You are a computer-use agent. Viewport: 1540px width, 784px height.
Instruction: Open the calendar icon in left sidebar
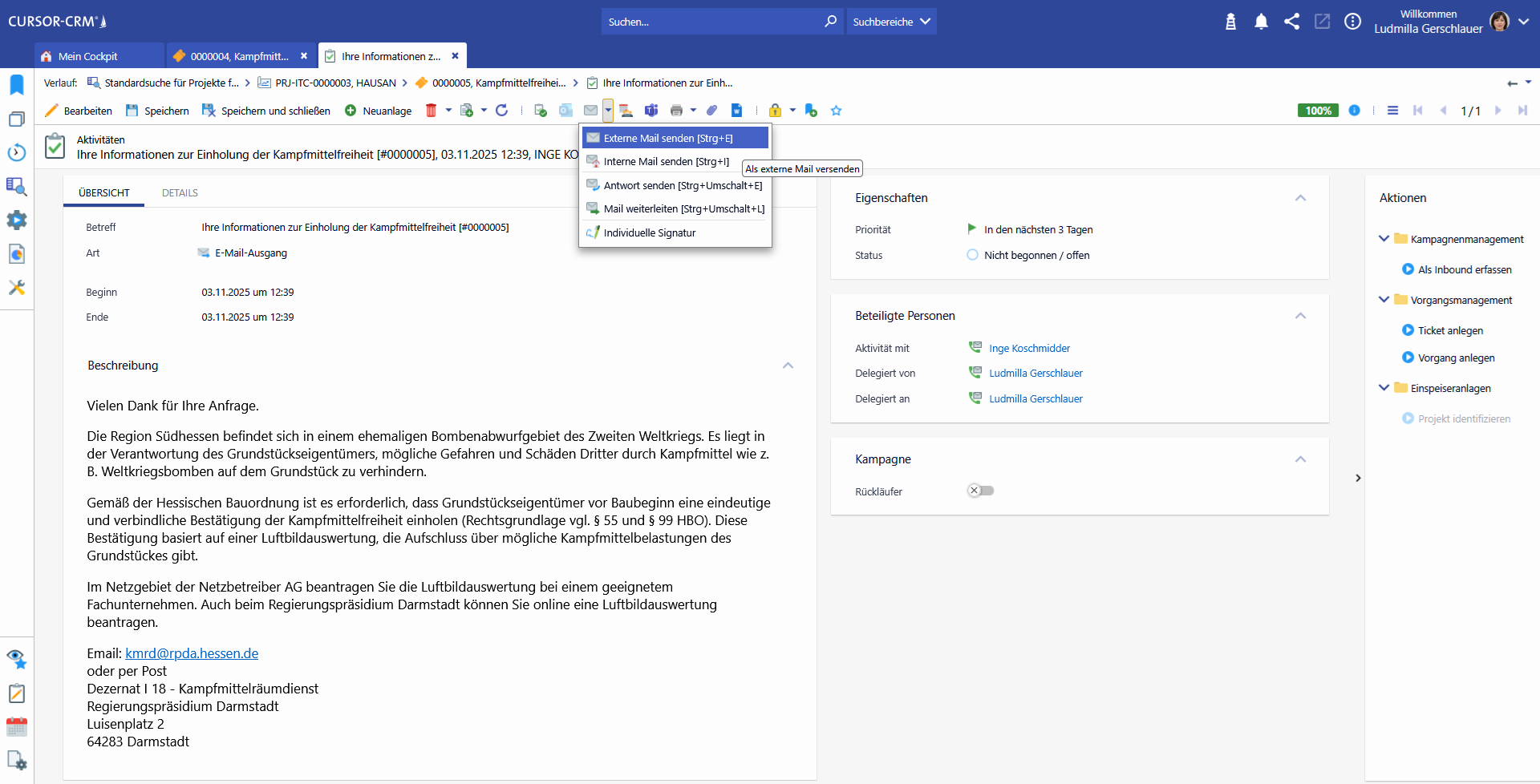point(17,727)
